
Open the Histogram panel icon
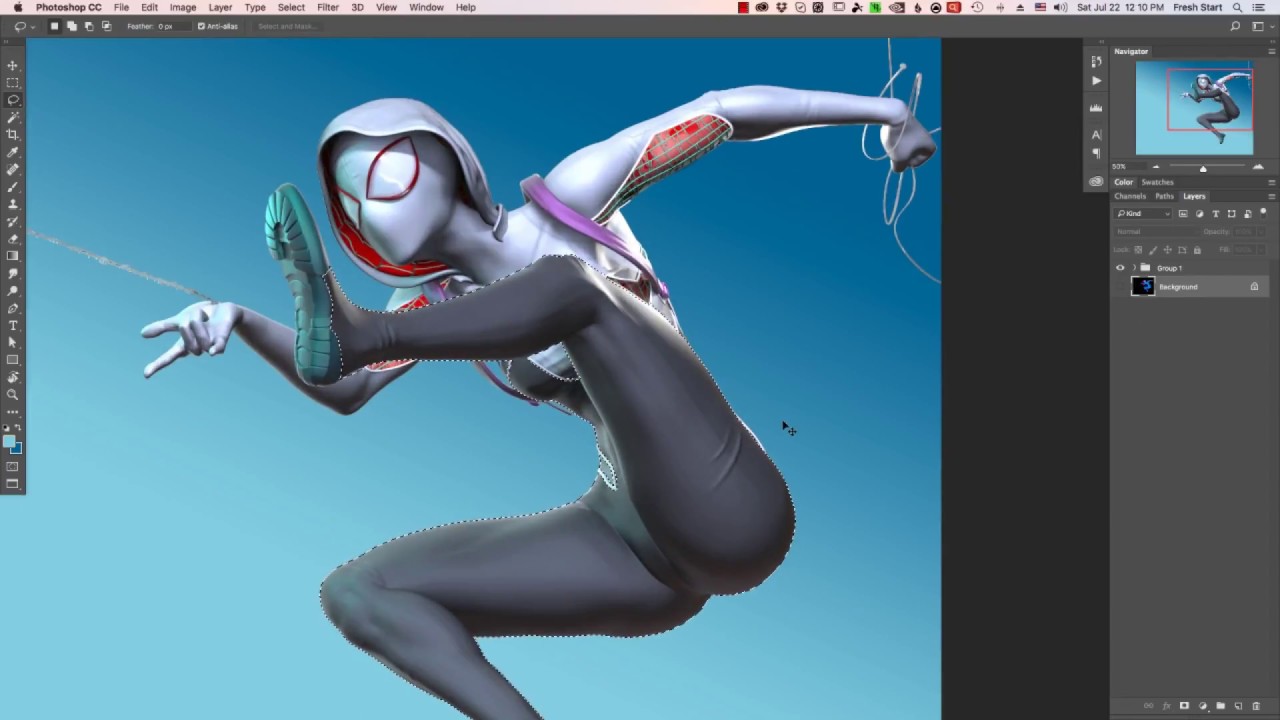1096,108
